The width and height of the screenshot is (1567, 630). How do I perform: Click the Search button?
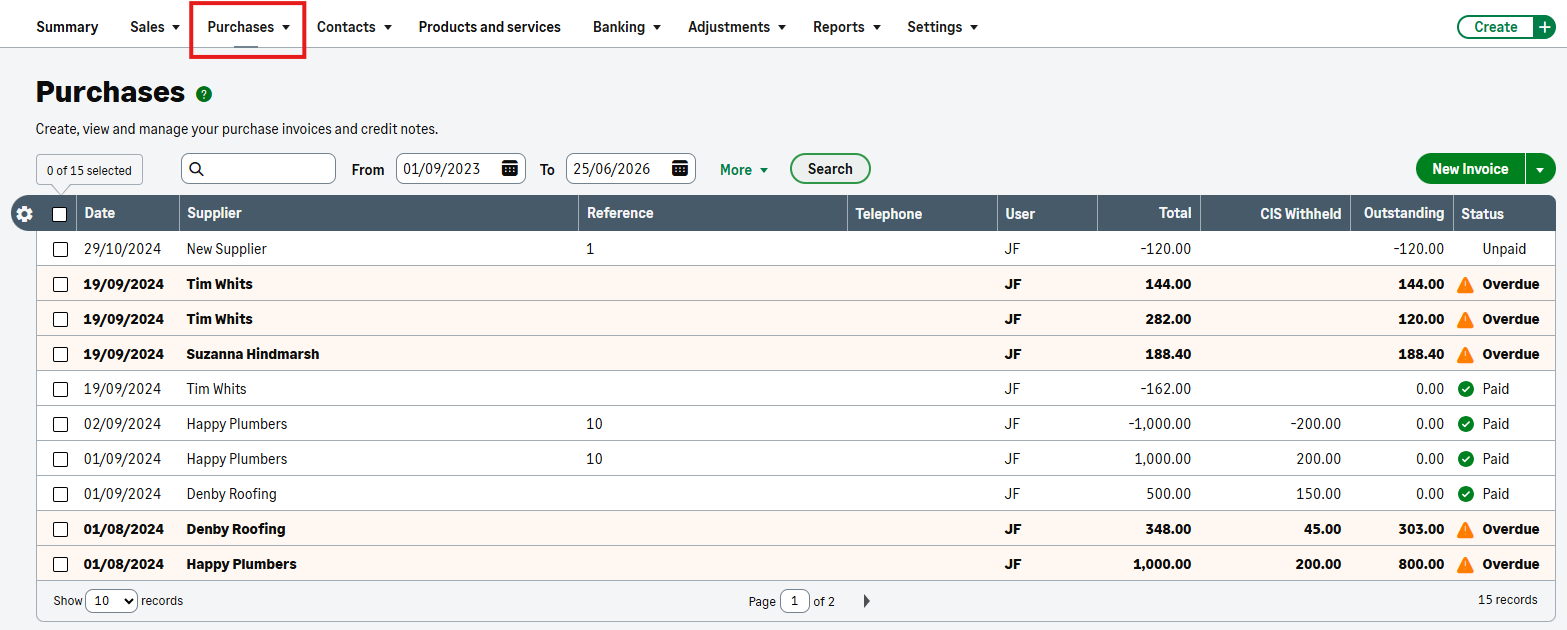(830, 169)
